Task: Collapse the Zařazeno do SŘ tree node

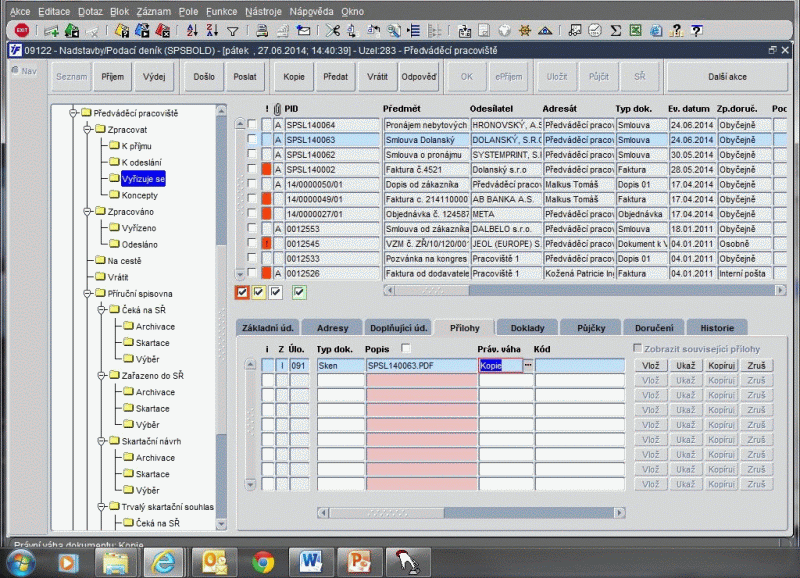Action: tap(102, 375)
